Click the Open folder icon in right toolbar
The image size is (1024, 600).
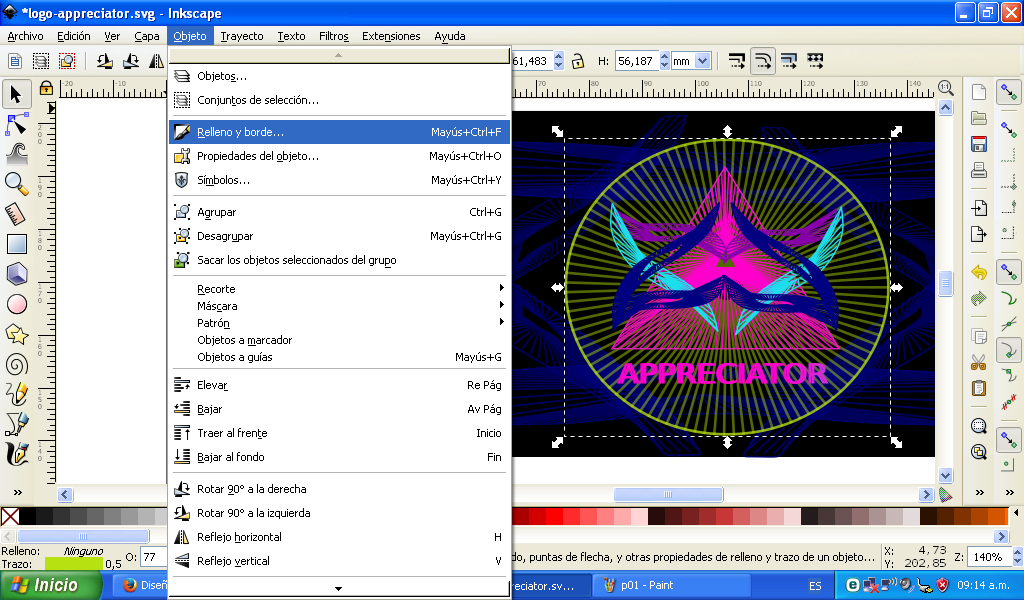(x=978, y=118)
